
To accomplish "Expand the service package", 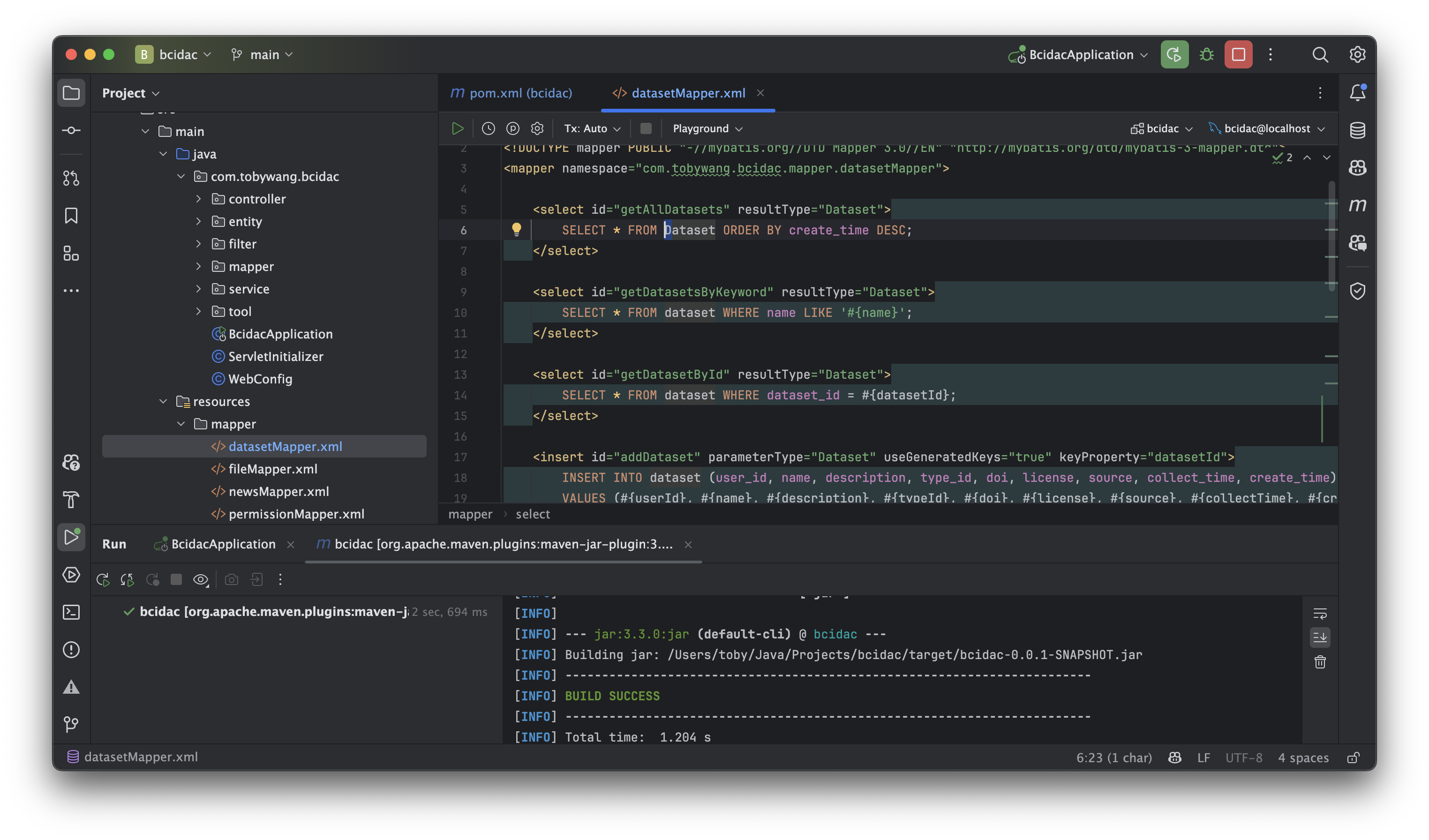I will 198,288.
